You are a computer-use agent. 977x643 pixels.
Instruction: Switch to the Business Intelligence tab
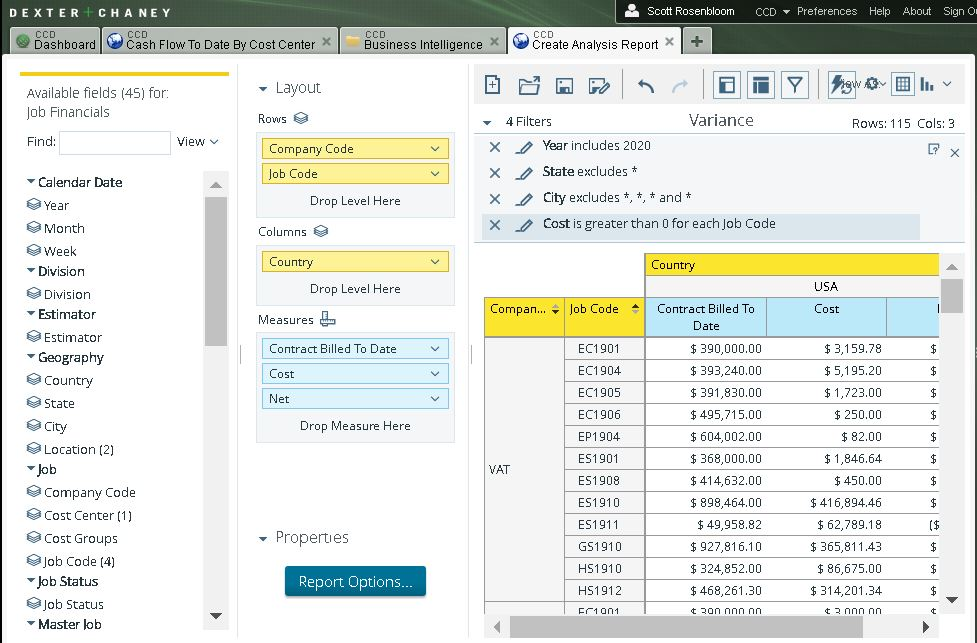[423, 40]
